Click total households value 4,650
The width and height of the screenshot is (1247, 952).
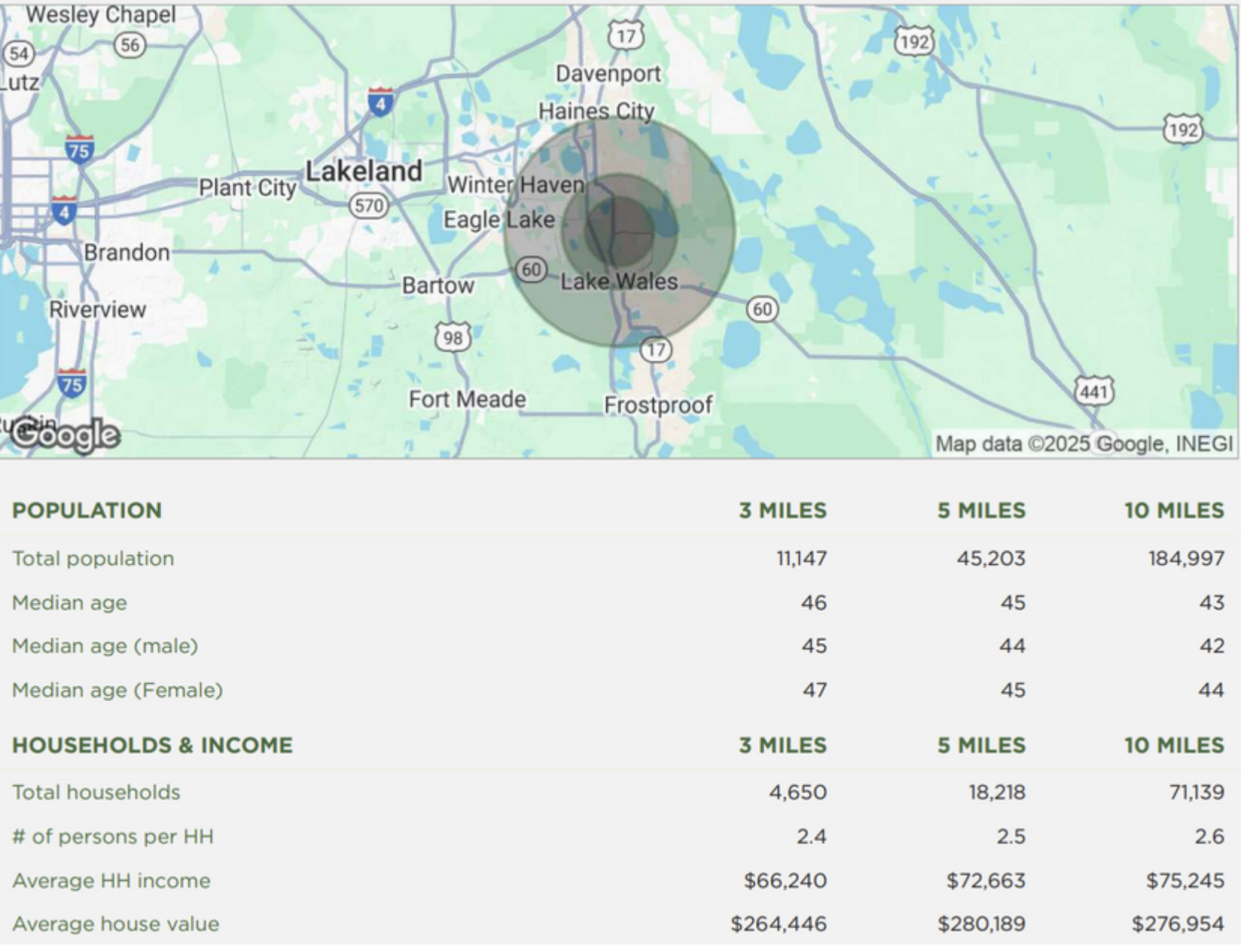(797, 792)
